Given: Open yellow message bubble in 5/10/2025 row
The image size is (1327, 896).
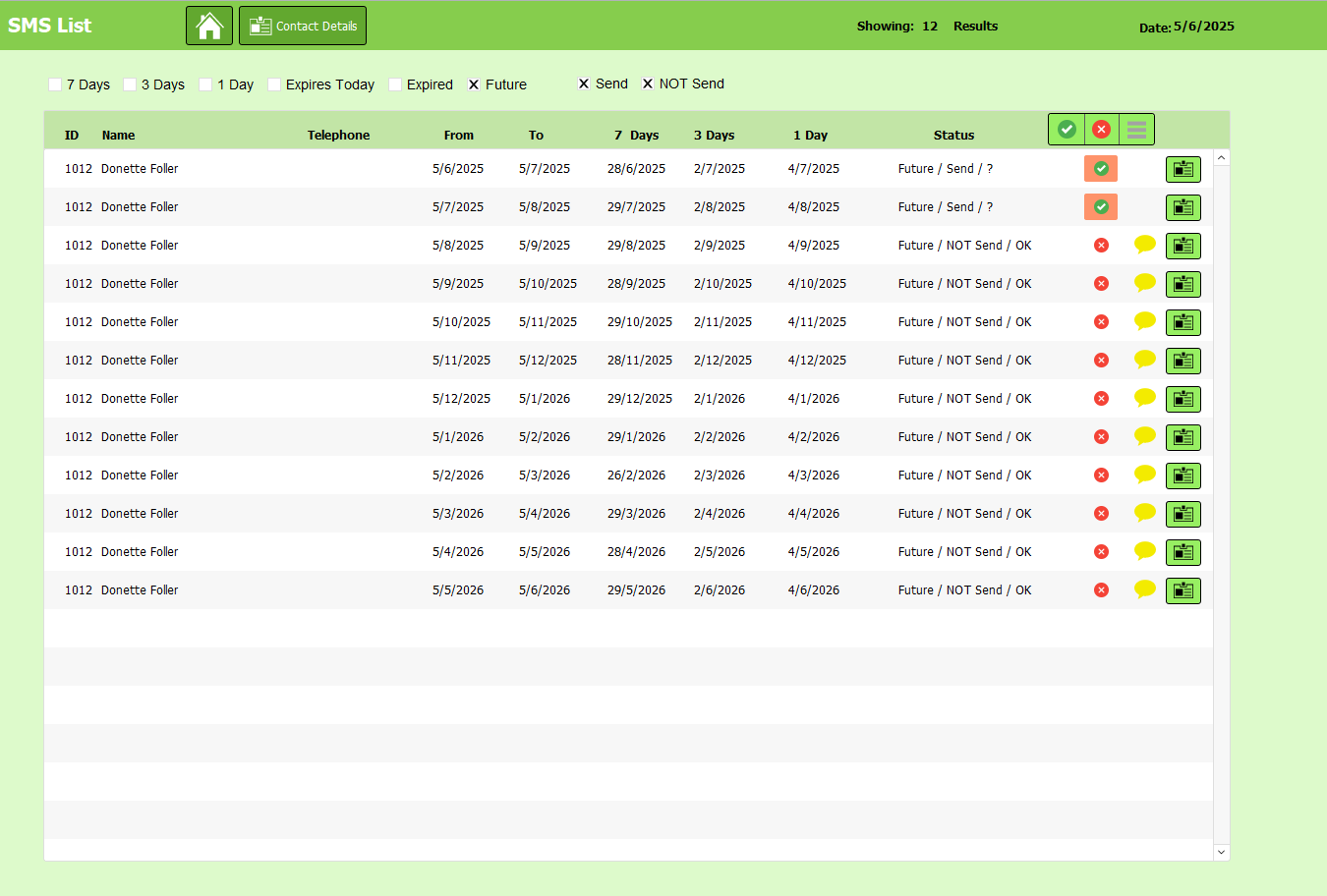Looking at the screenshot, I should (x=1144, y=321).
